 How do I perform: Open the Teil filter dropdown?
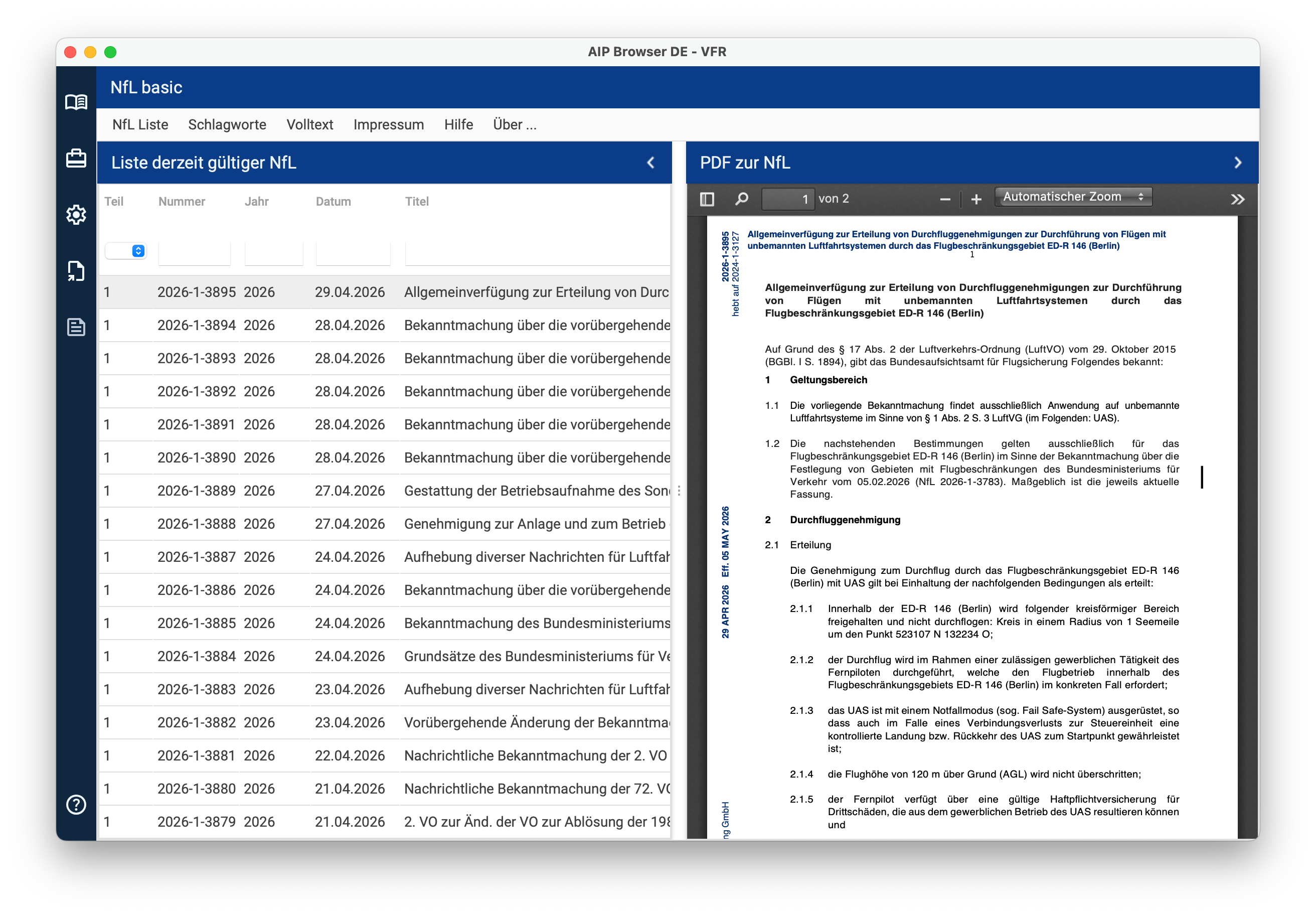click(x=125, y=250)
